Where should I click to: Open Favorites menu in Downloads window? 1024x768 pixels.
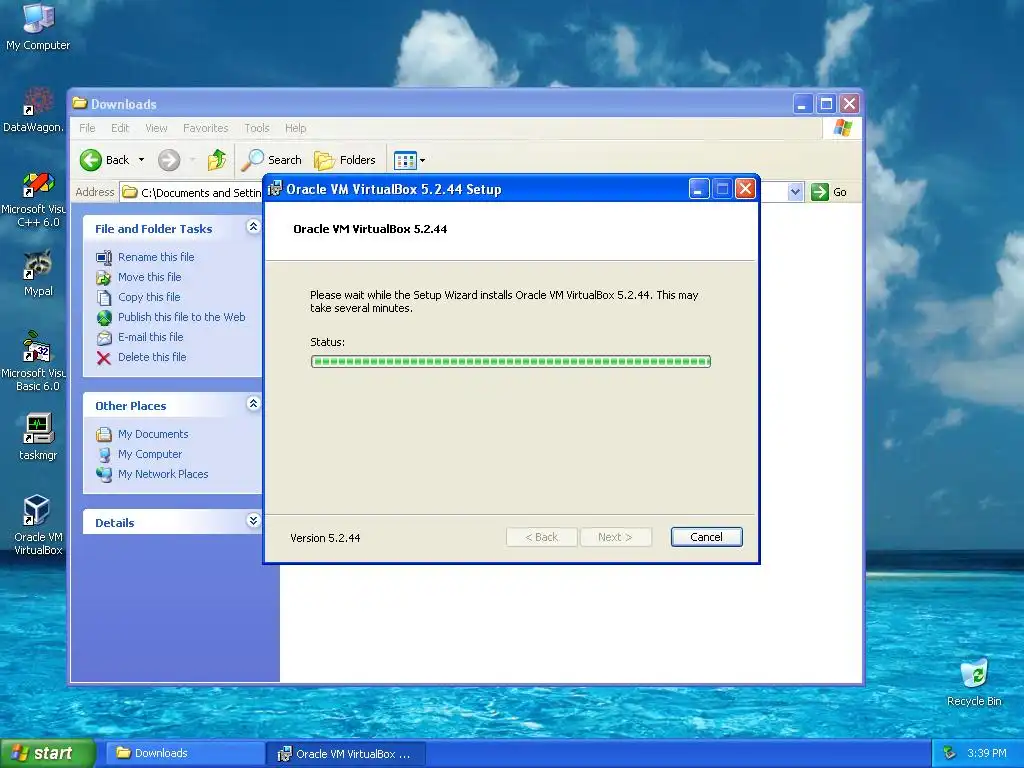point(206,128)
